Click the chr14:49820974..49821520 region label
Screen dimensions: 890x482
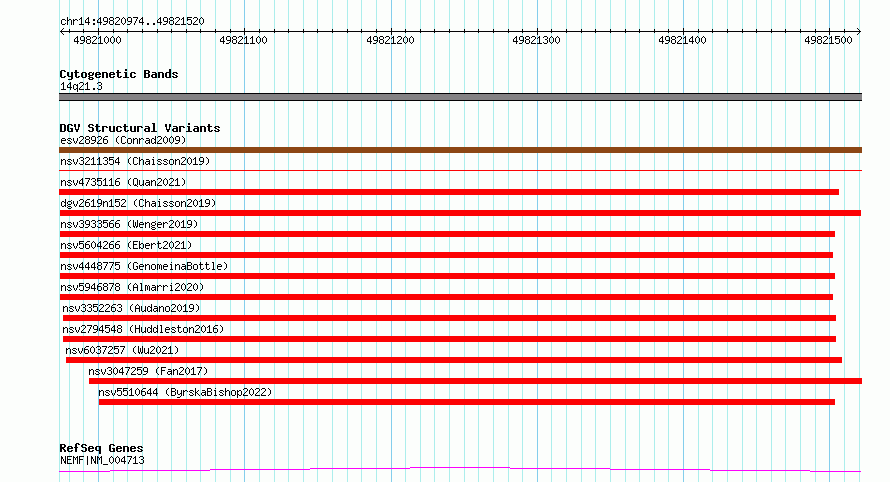132,21
